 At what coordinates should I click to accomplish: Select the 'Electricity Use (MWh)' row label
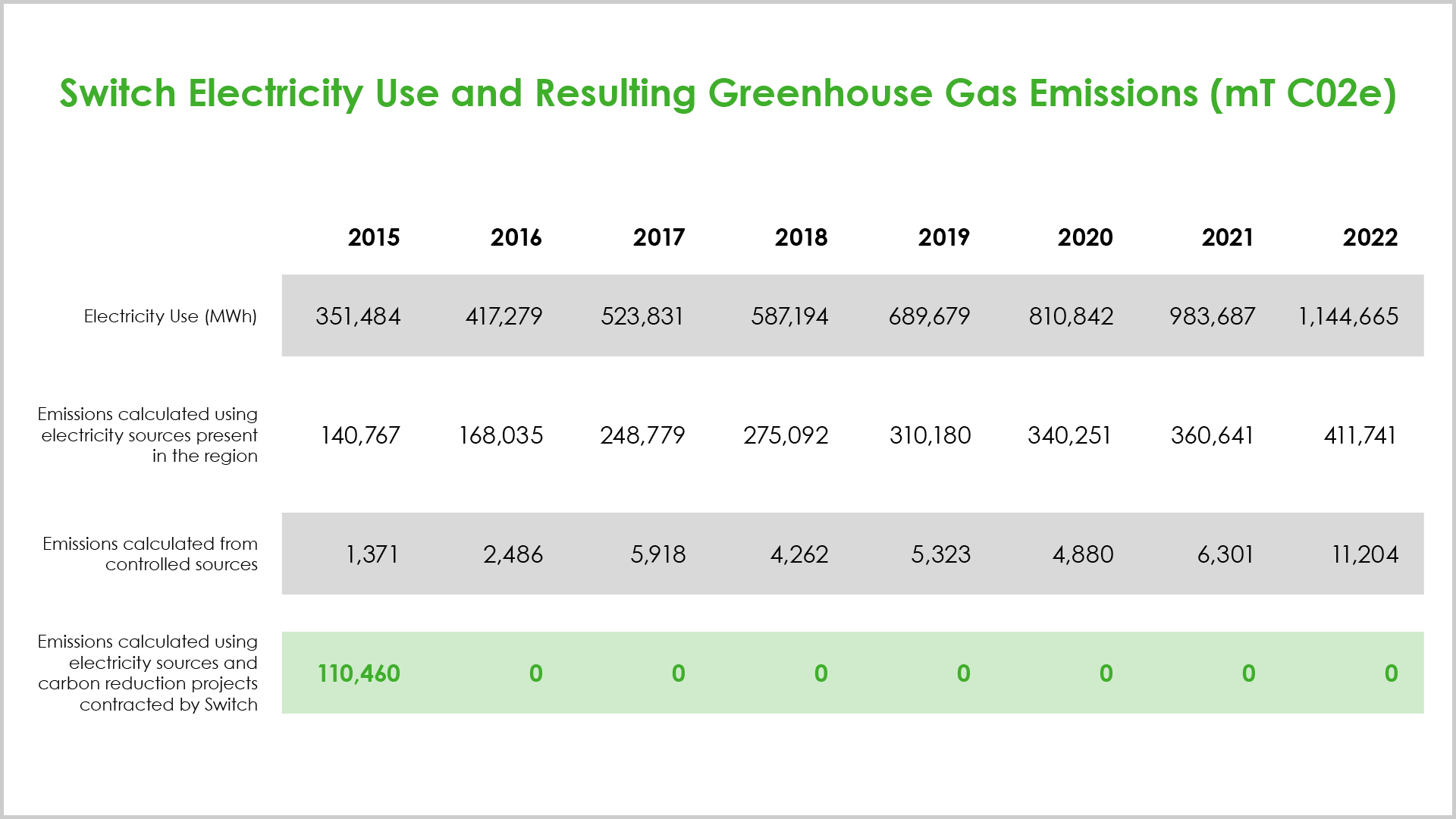[171, 316]
